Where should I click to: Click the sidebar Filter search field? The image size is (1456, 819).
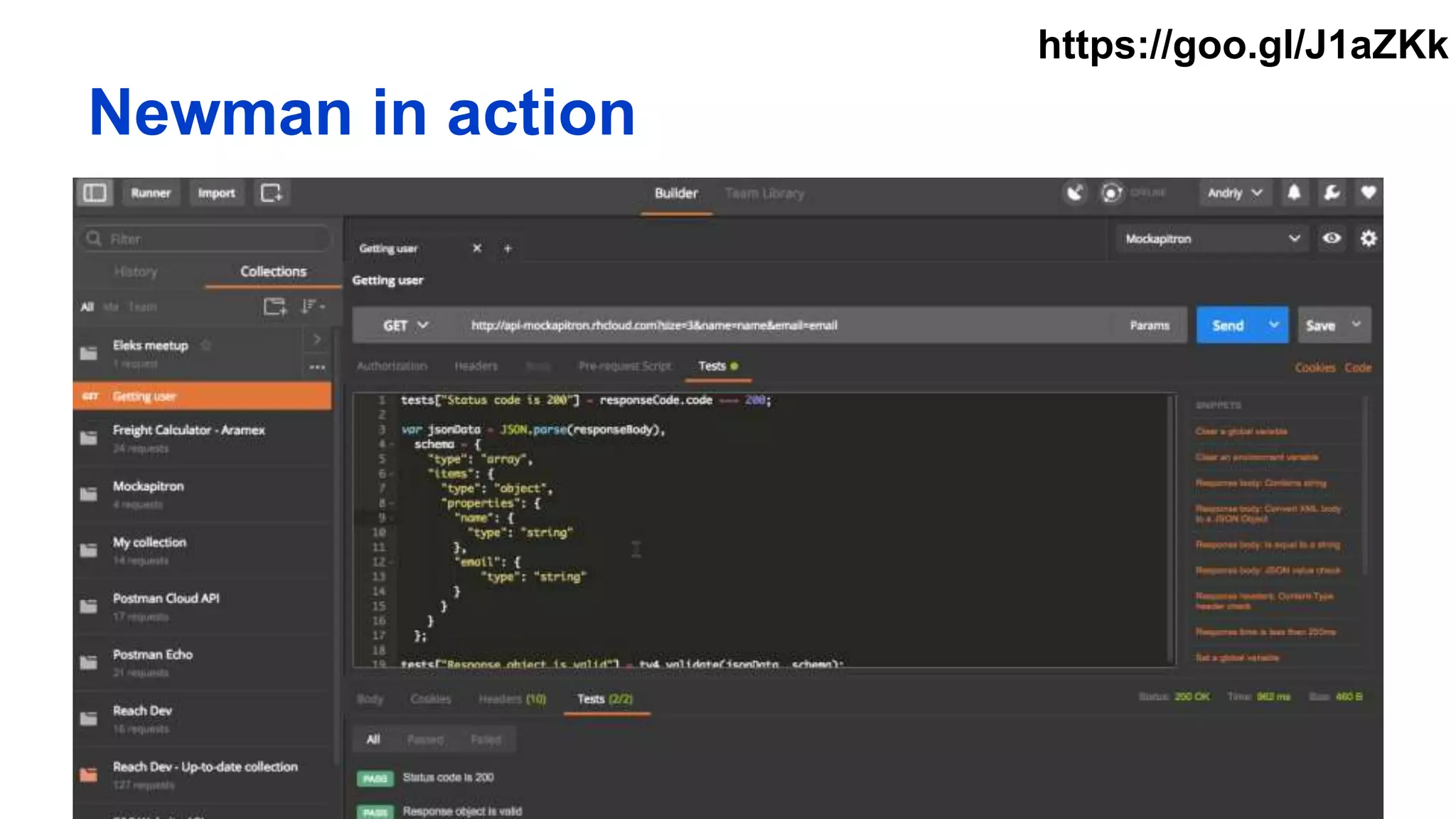[x=206, y=239]
